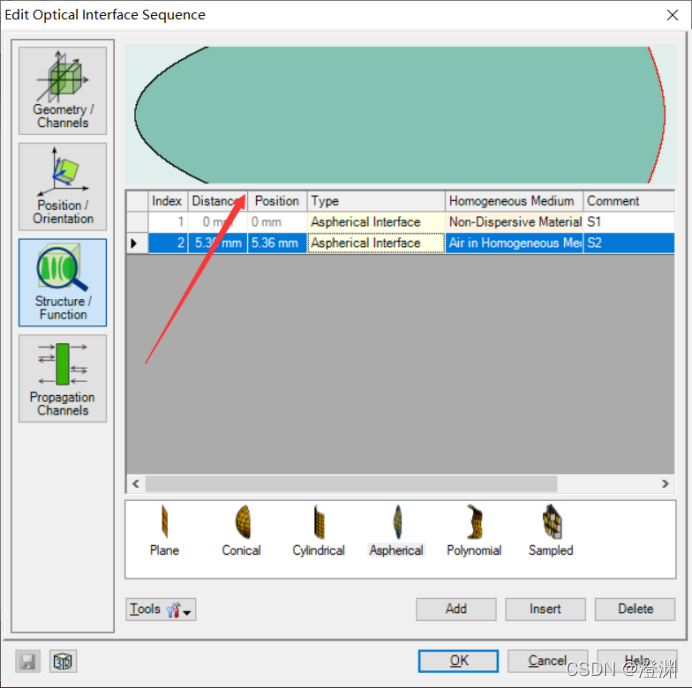This screenshot has width=692, height=688.
Task: Click the index 2 cell
Action: click(x=168, y=243)
